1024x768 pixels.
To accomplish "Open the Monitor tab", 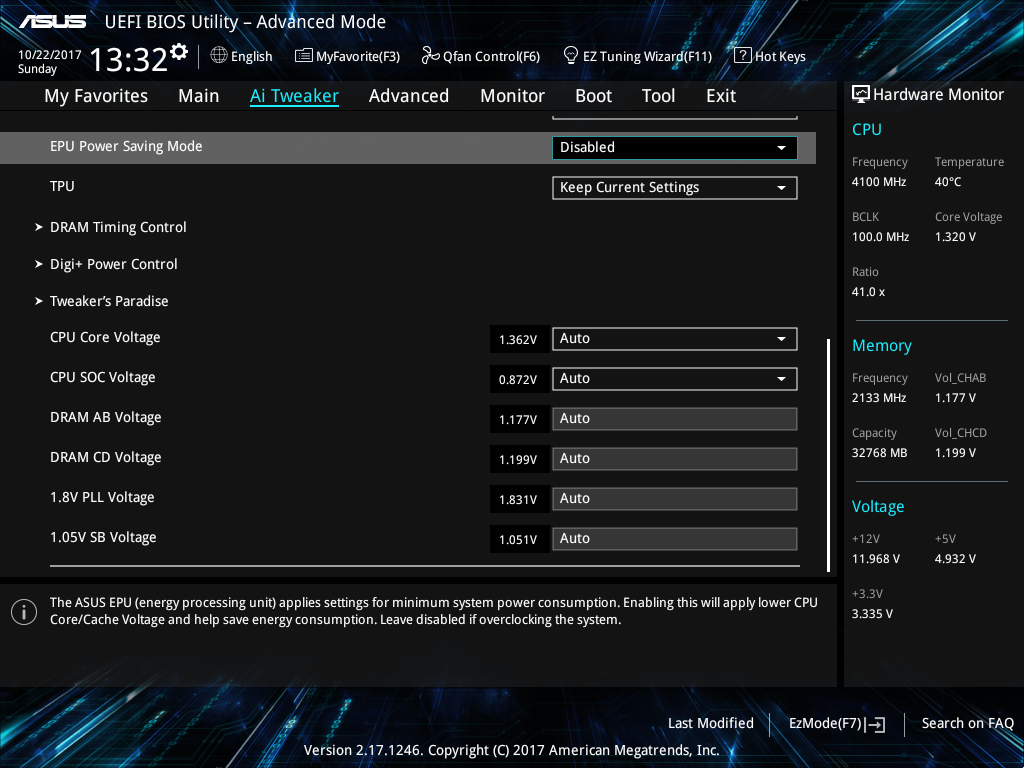I will (513, 96).
